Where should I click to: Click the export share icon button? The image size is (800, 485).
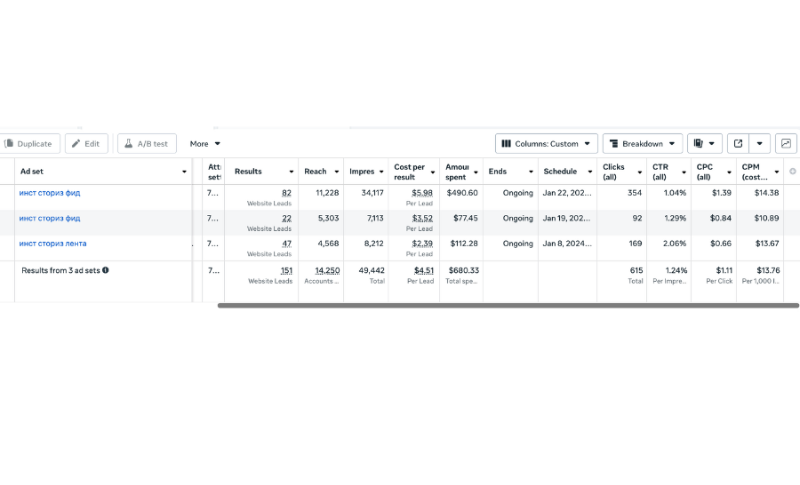[x=738, y=144]
